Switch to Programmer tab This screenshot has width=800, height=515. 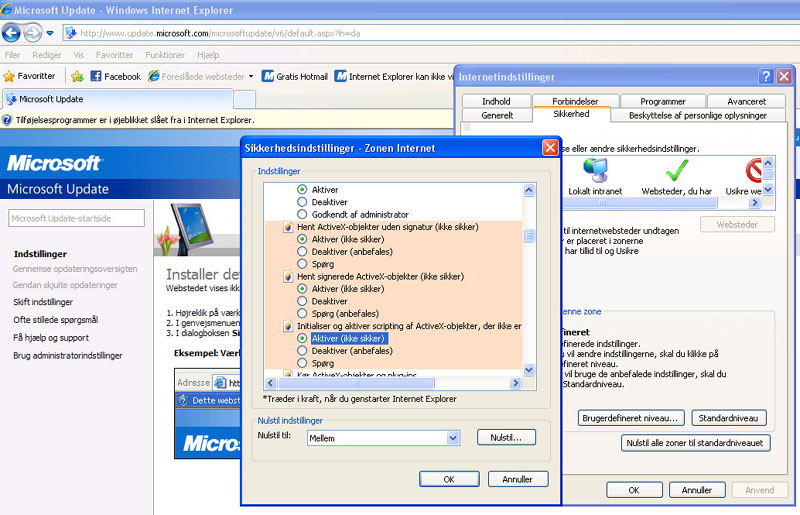[663, 101]
